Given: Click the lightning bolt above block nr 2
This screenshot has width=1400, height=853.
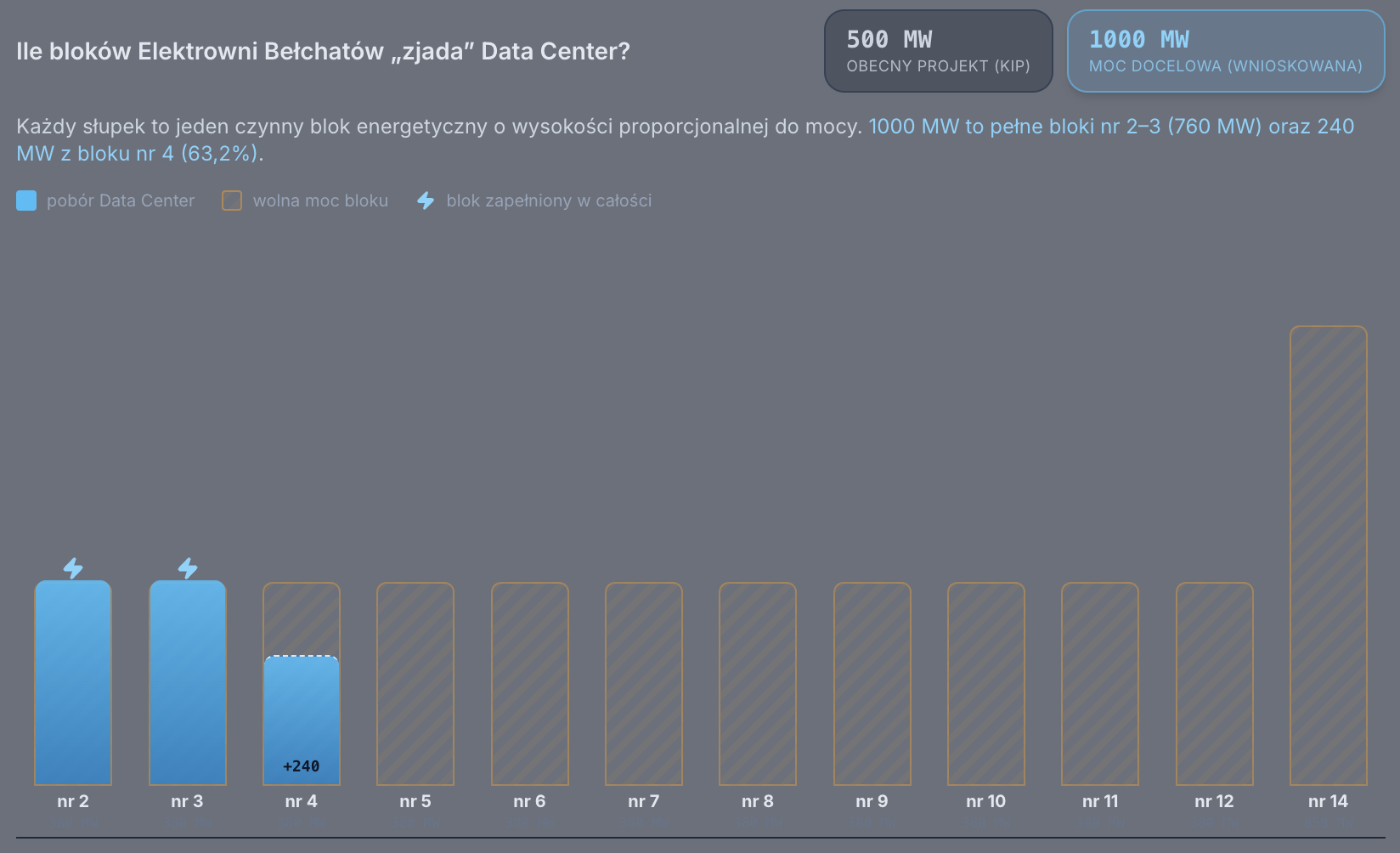Looking at the screenshot, I should 73,568.
